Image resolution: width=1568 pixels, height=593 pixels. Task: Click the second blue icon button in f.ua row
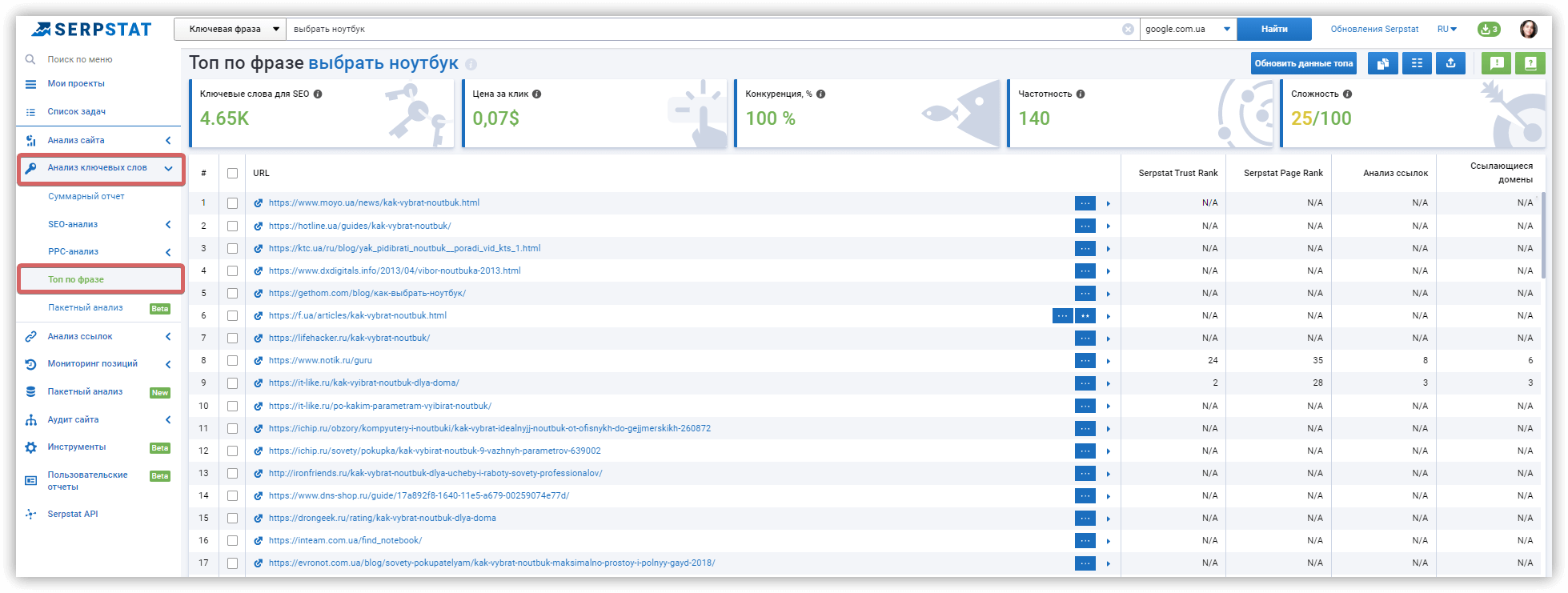click(x=1085, y=316)
